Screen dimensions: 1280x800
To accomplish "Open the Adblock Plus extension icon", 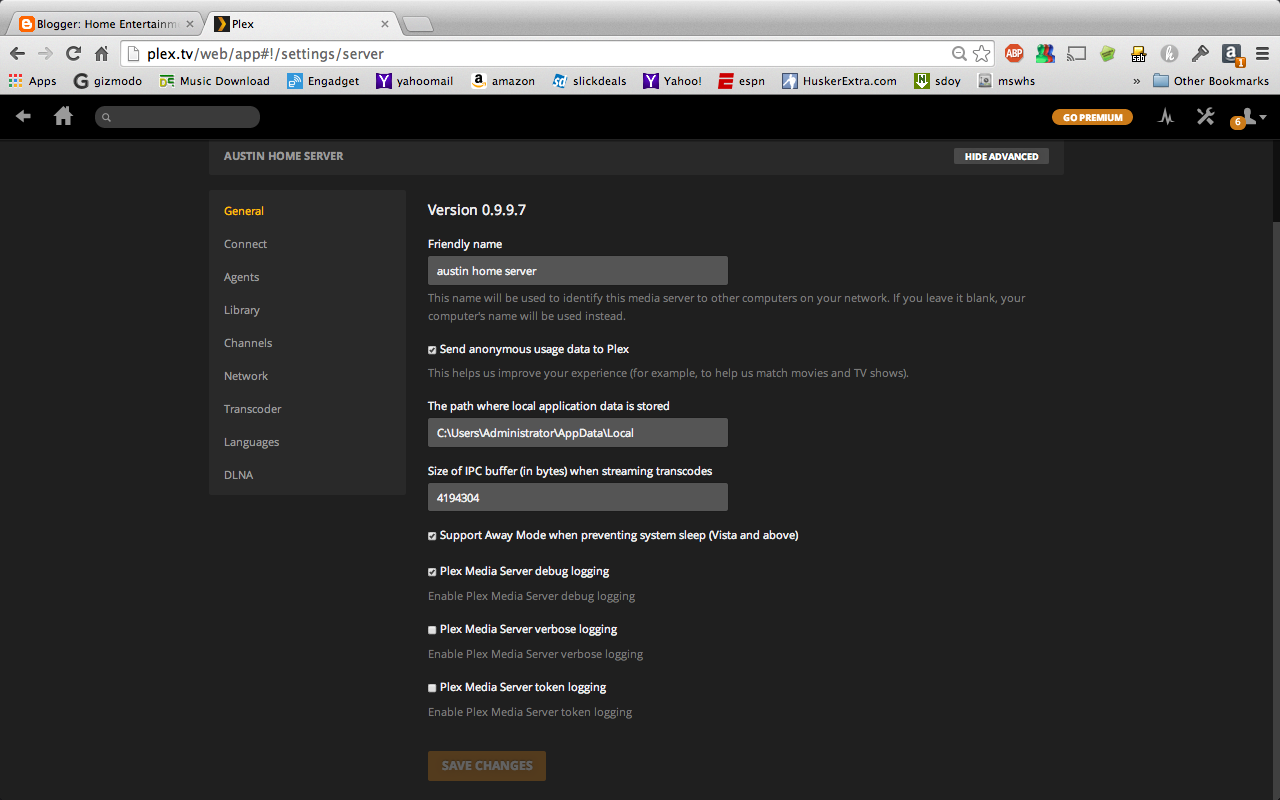I will click(1014, 53).
